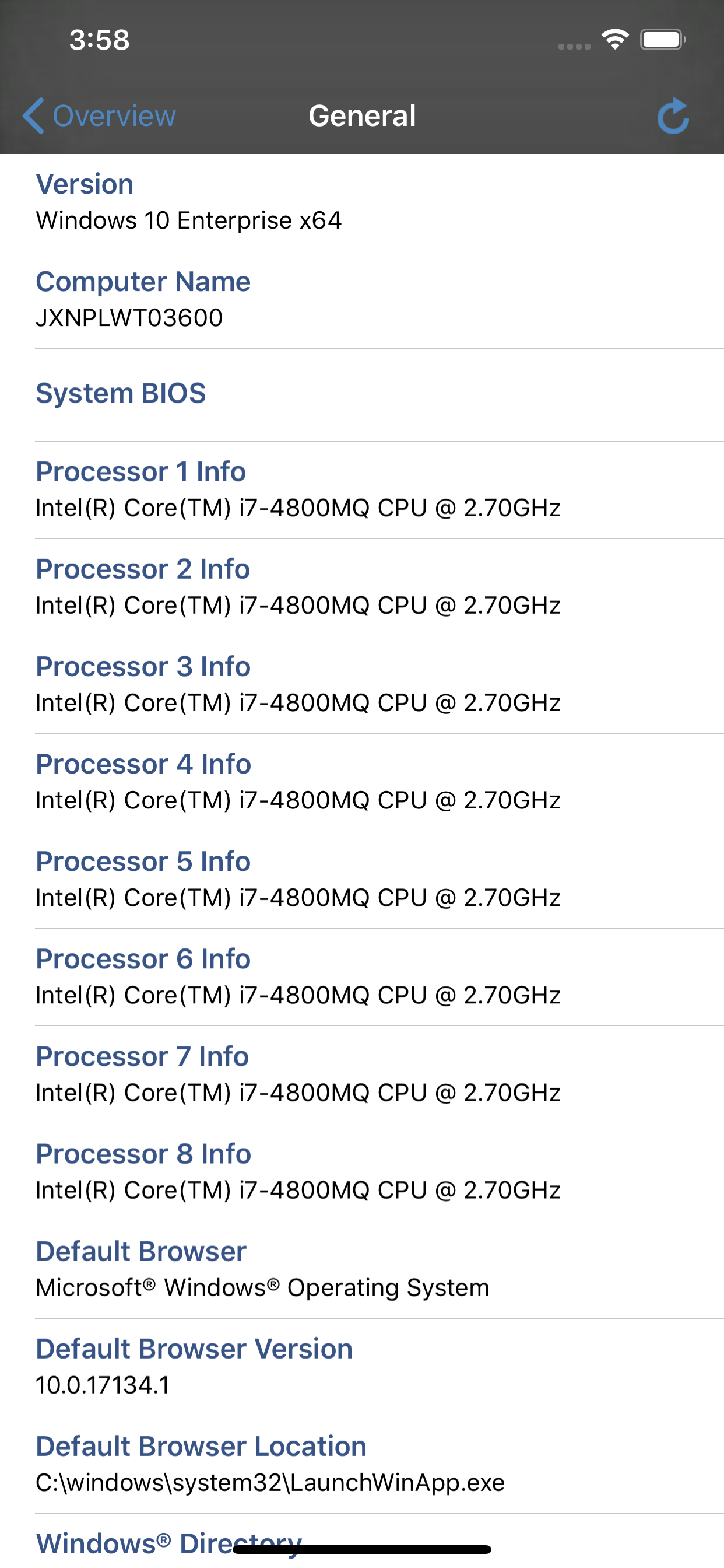Tap the System BIOS section header

[121, 393]
